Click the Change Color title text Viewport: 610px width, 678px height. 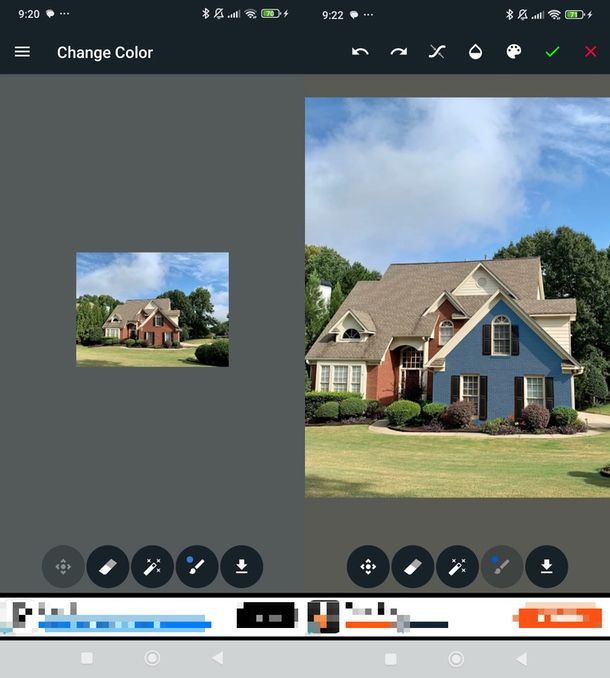(x=105, y=52)
